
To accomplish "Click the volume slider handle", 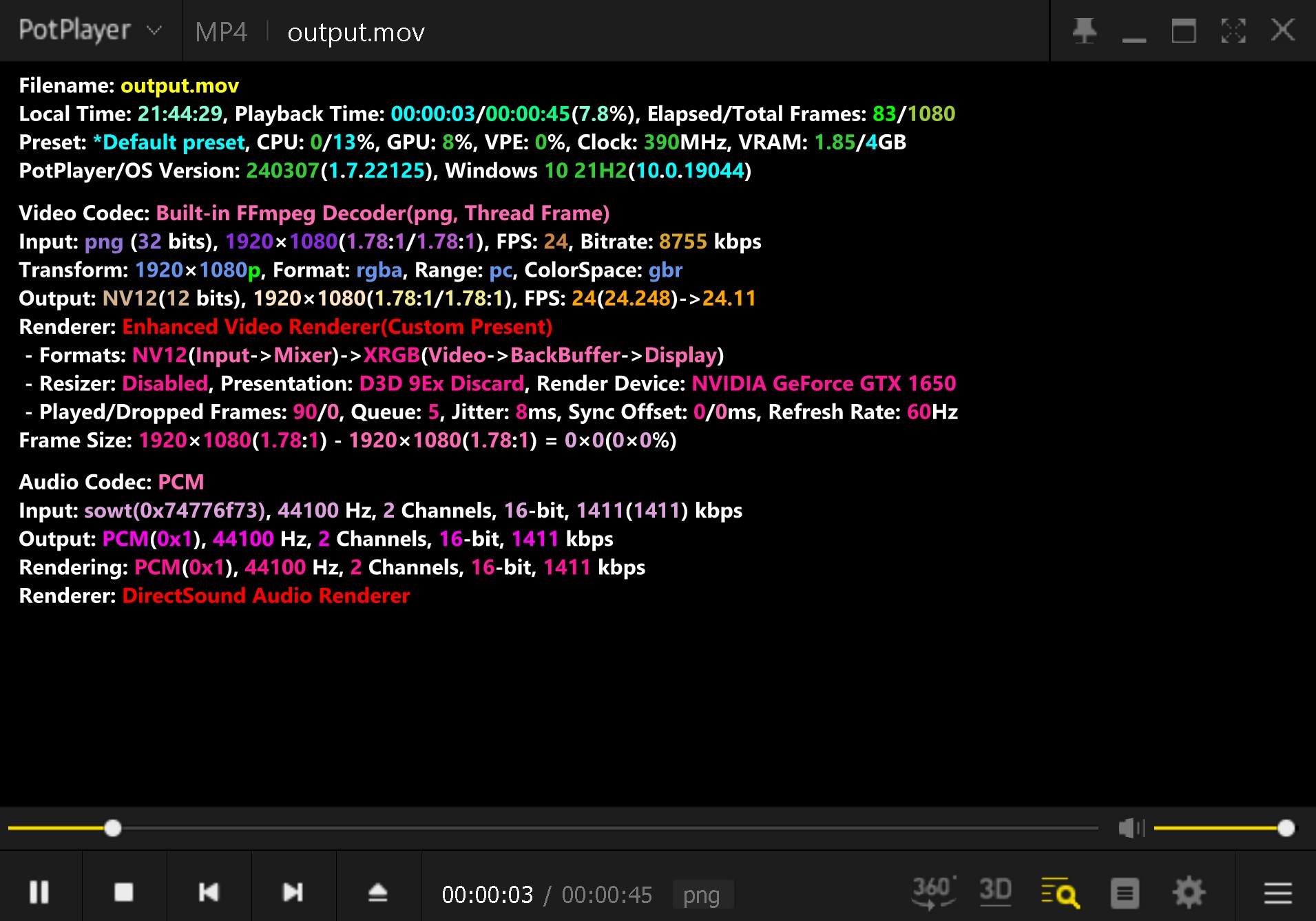I will (x=1286, y=828).
